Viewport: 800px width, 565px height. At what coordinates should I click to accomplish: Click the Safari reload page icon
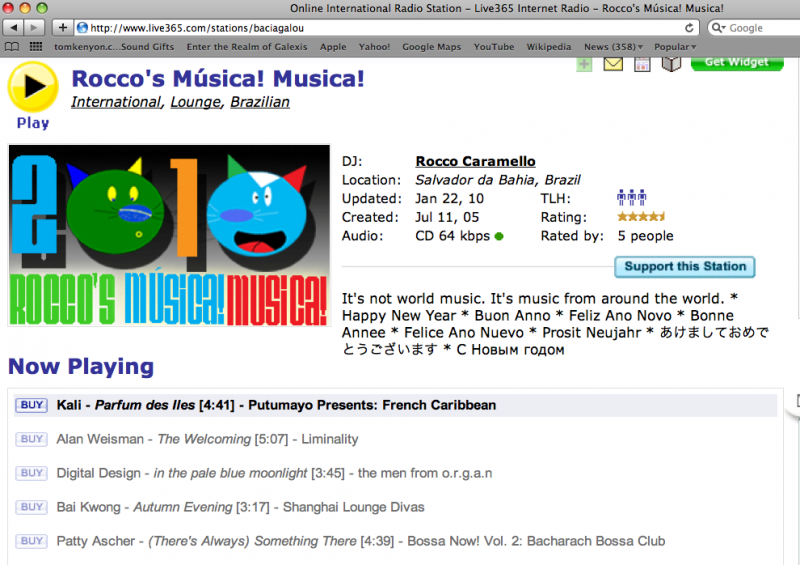[690, 27]
